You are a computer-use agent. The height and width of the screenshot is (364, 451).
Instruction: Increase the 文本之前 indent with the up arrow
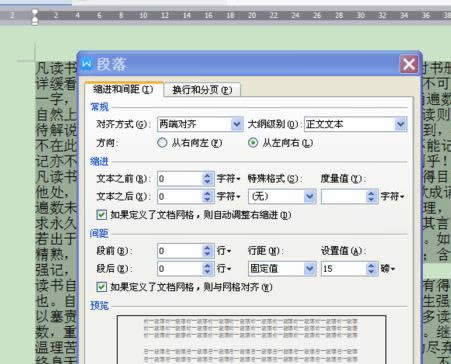207,175
